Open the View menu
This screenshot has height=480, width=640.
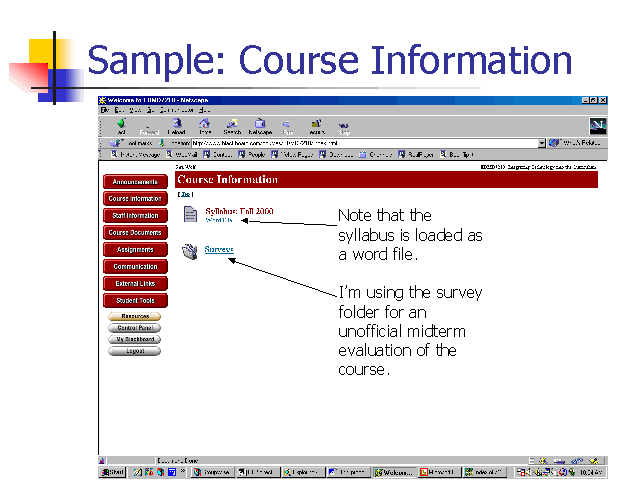click(x=135, y=110)
